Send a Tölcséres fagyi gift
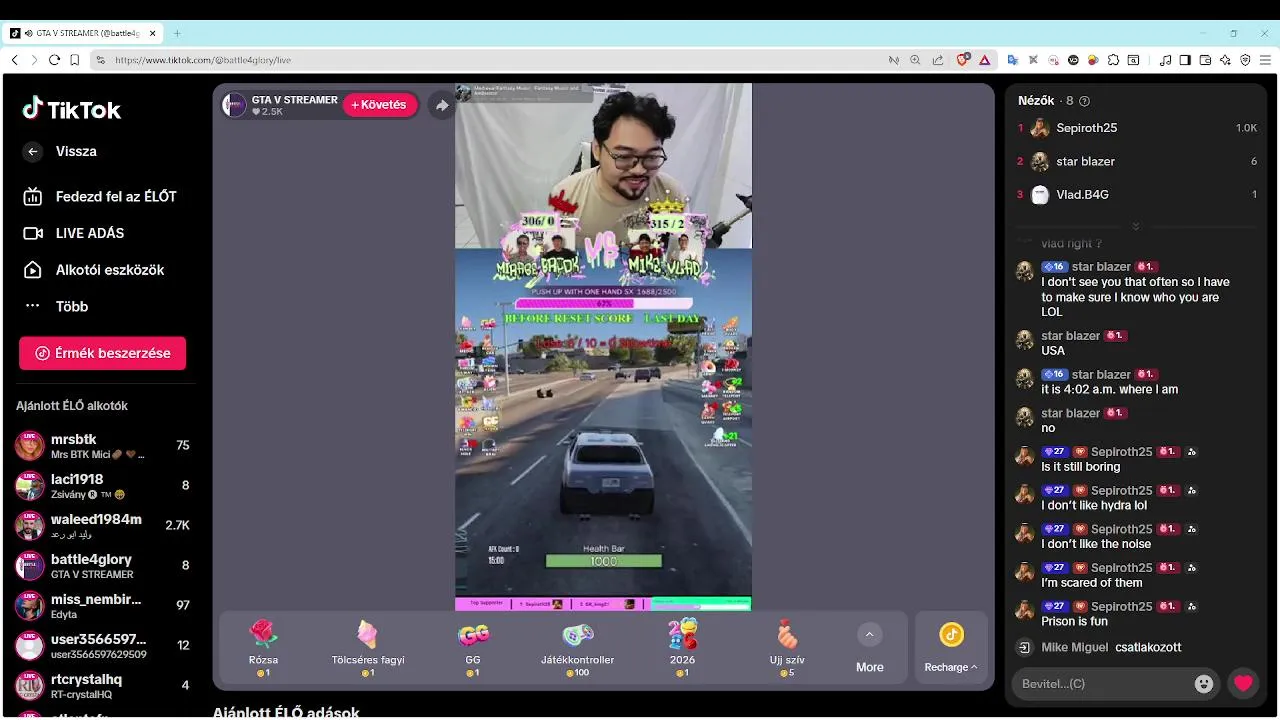1280x720 pixels. (x=368, y=647)
